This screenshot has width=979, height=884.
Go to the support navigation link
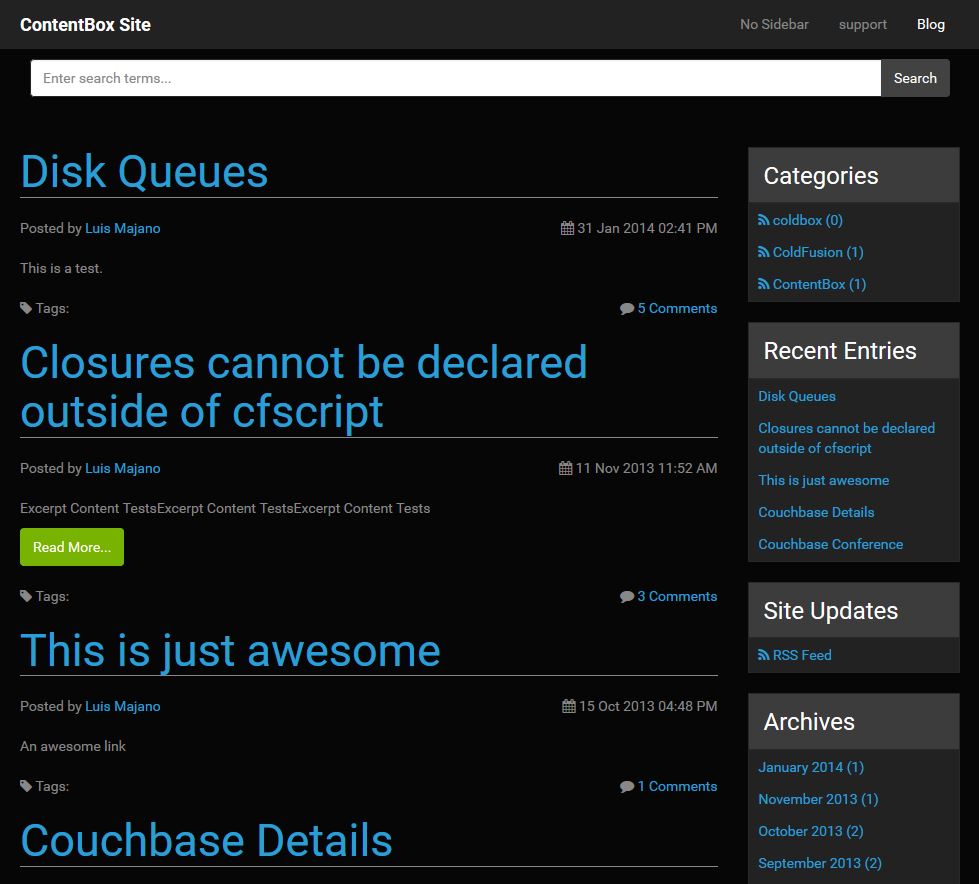(862, 24)
